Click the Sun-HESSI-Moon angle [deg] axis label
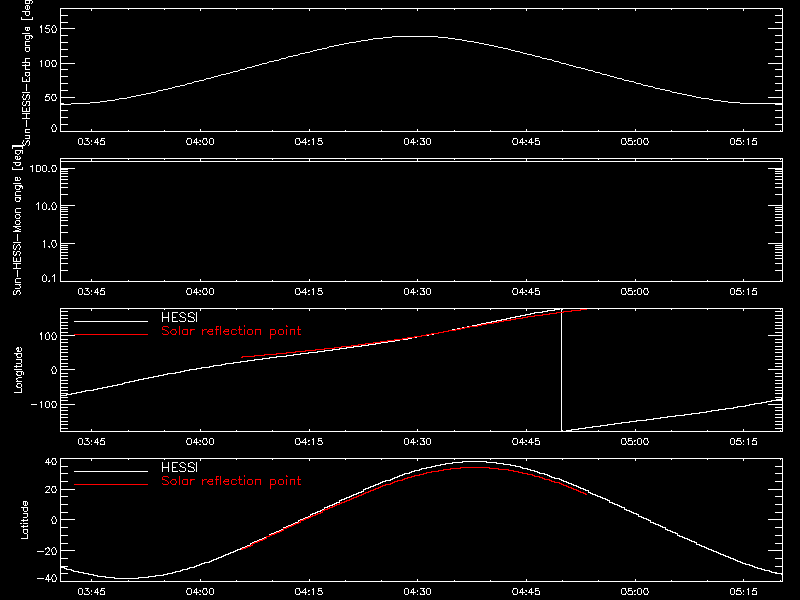 17,220
